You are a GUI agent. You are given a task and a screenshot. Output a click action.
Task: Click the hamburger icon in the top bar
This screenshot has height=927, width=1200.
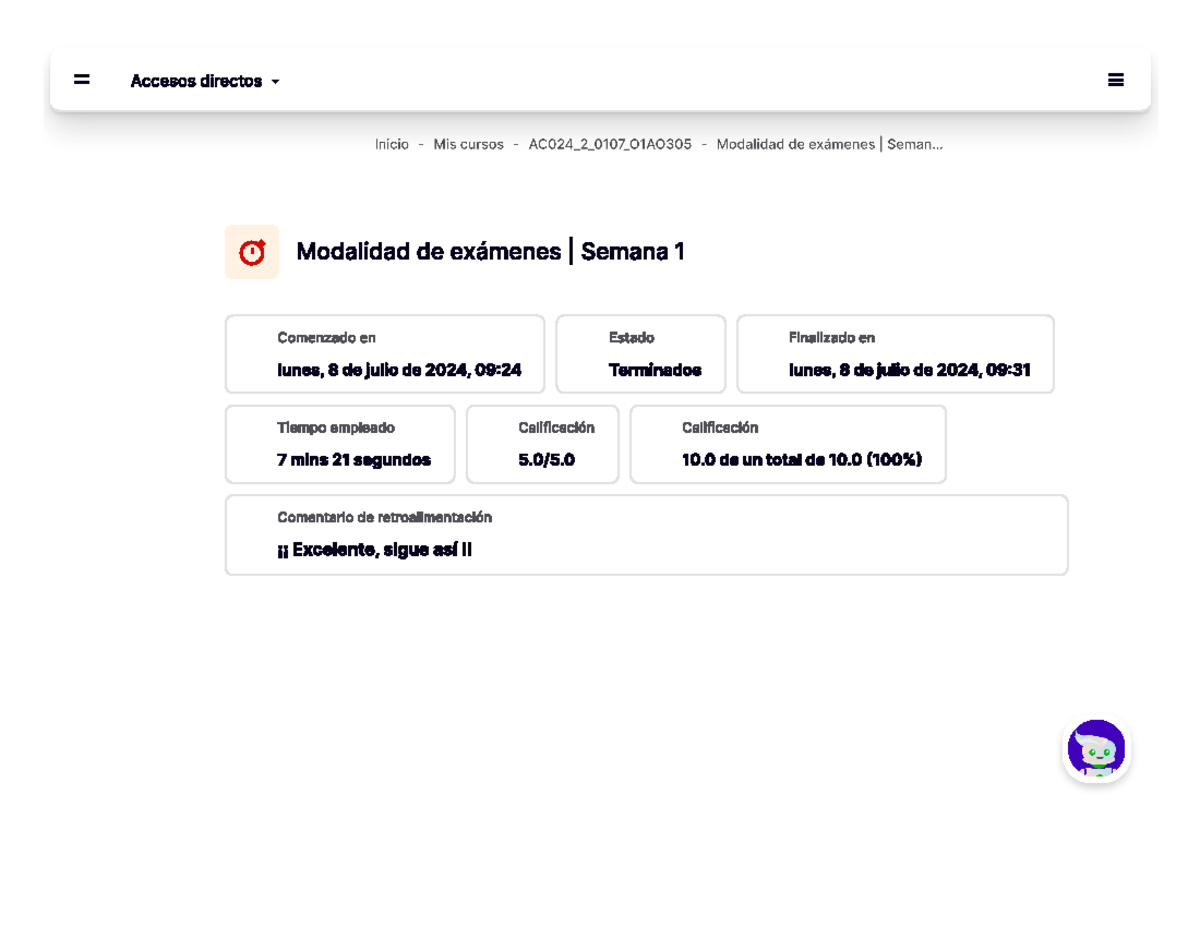tap(80, 80)
